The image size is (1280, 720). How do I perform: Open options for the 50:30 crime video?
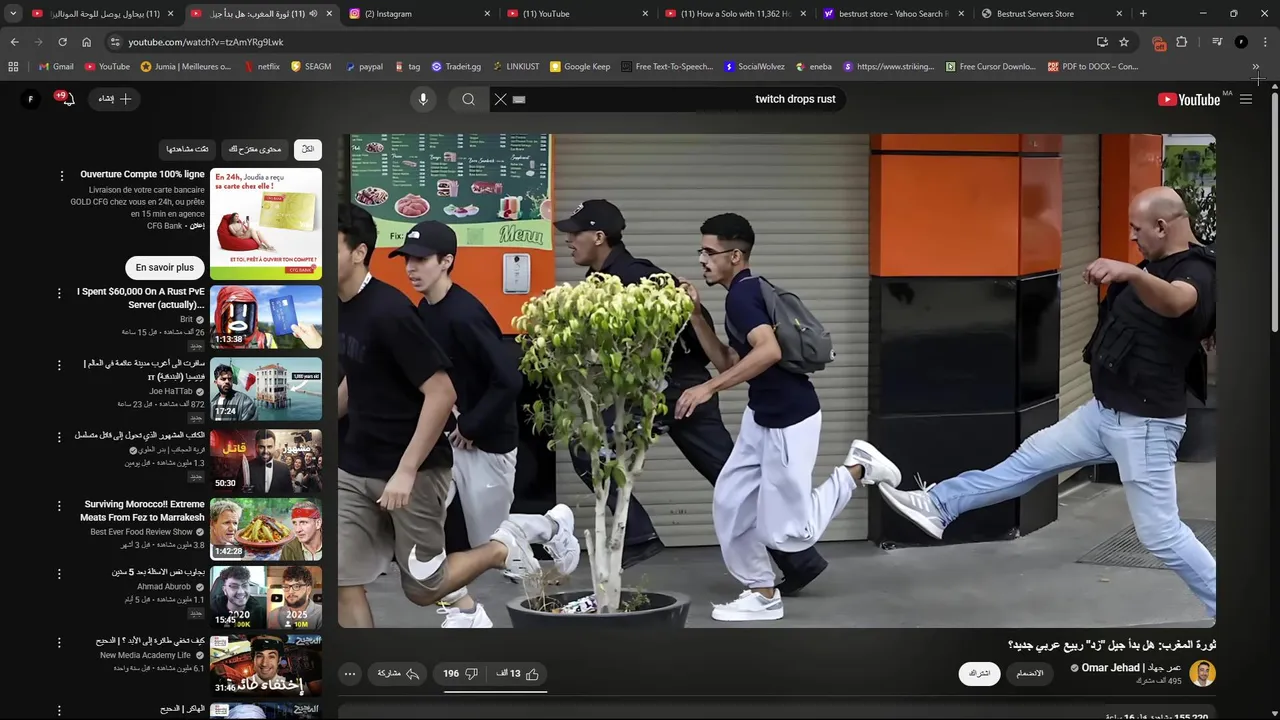(x=59, y=437)
